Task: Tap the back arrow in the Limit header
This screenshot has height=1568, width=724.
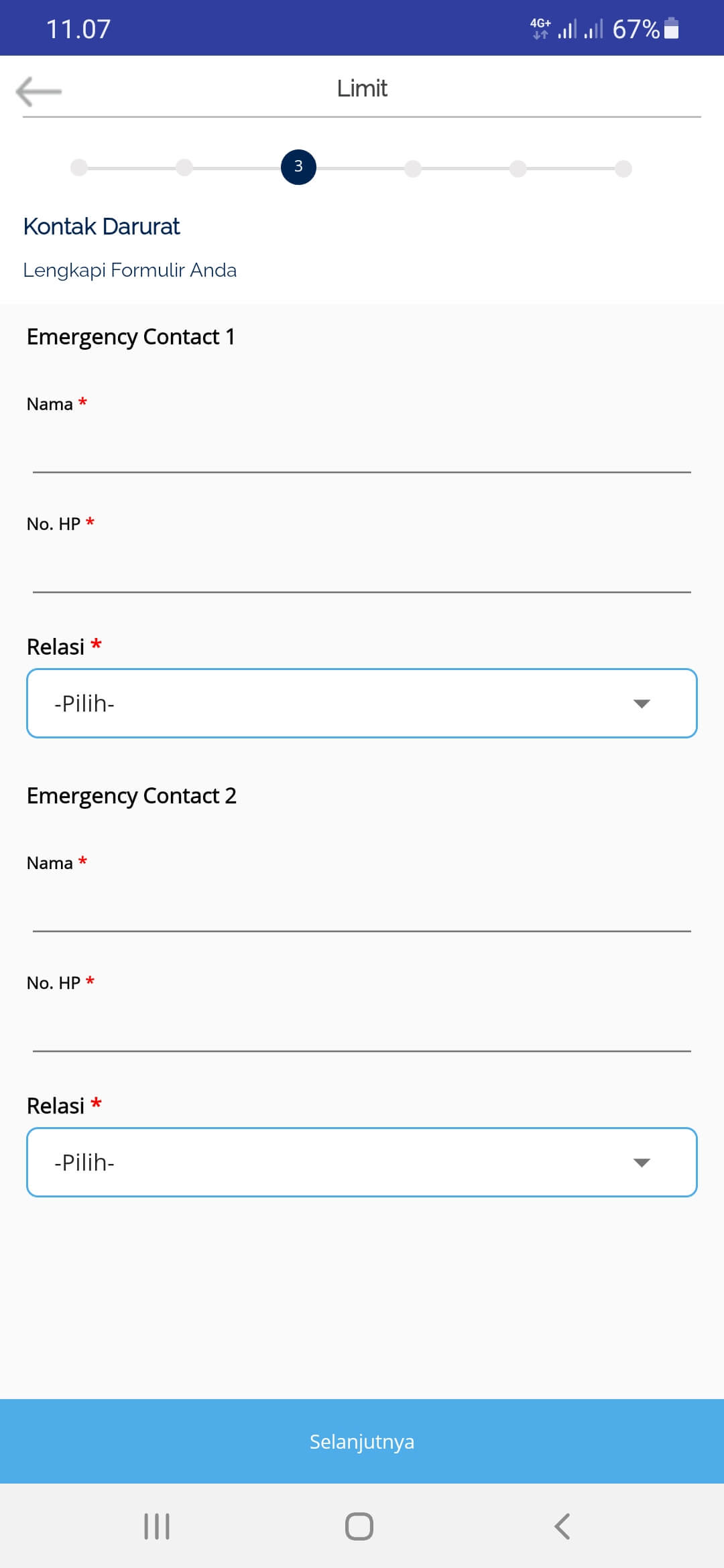Action: 39,91
